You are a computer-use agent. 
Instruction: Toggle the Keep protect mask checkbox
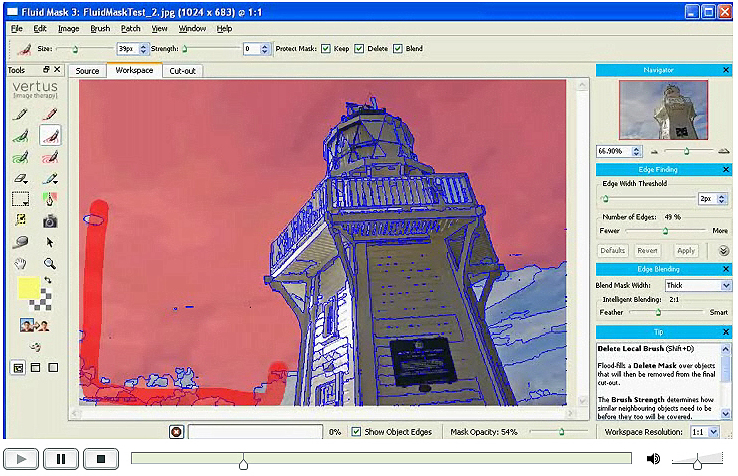tap(326, 48)
